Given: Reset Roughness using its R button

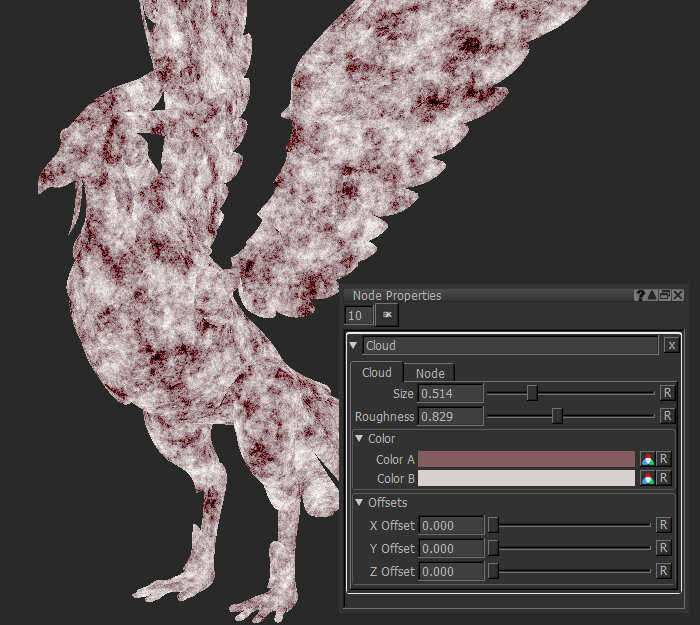Looking at the screenshot, I should point(666,415).
